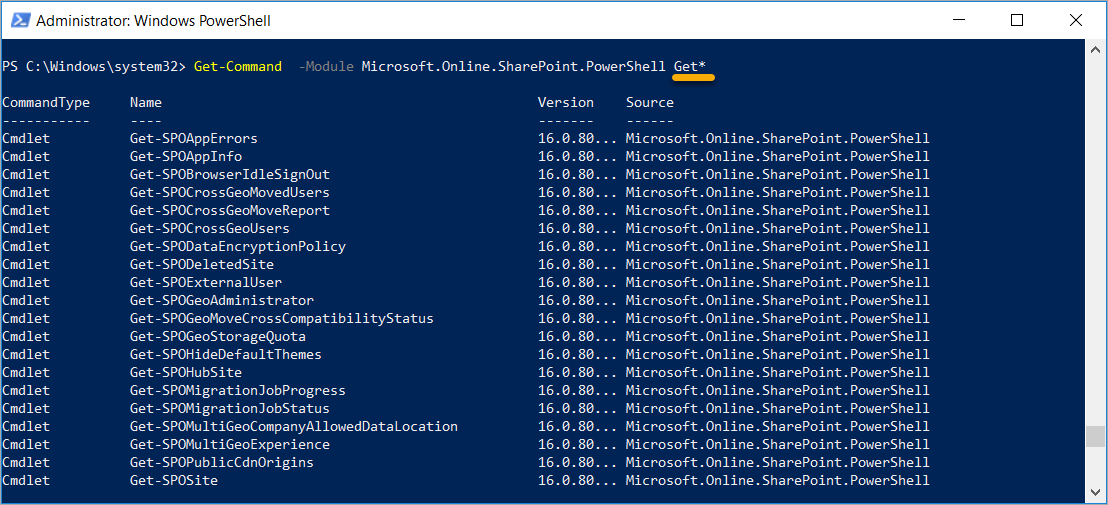Select the Get-SPOMultiGeoExperience entry
This screenshot has width=1108, height=505.
[x=230, y=445]
